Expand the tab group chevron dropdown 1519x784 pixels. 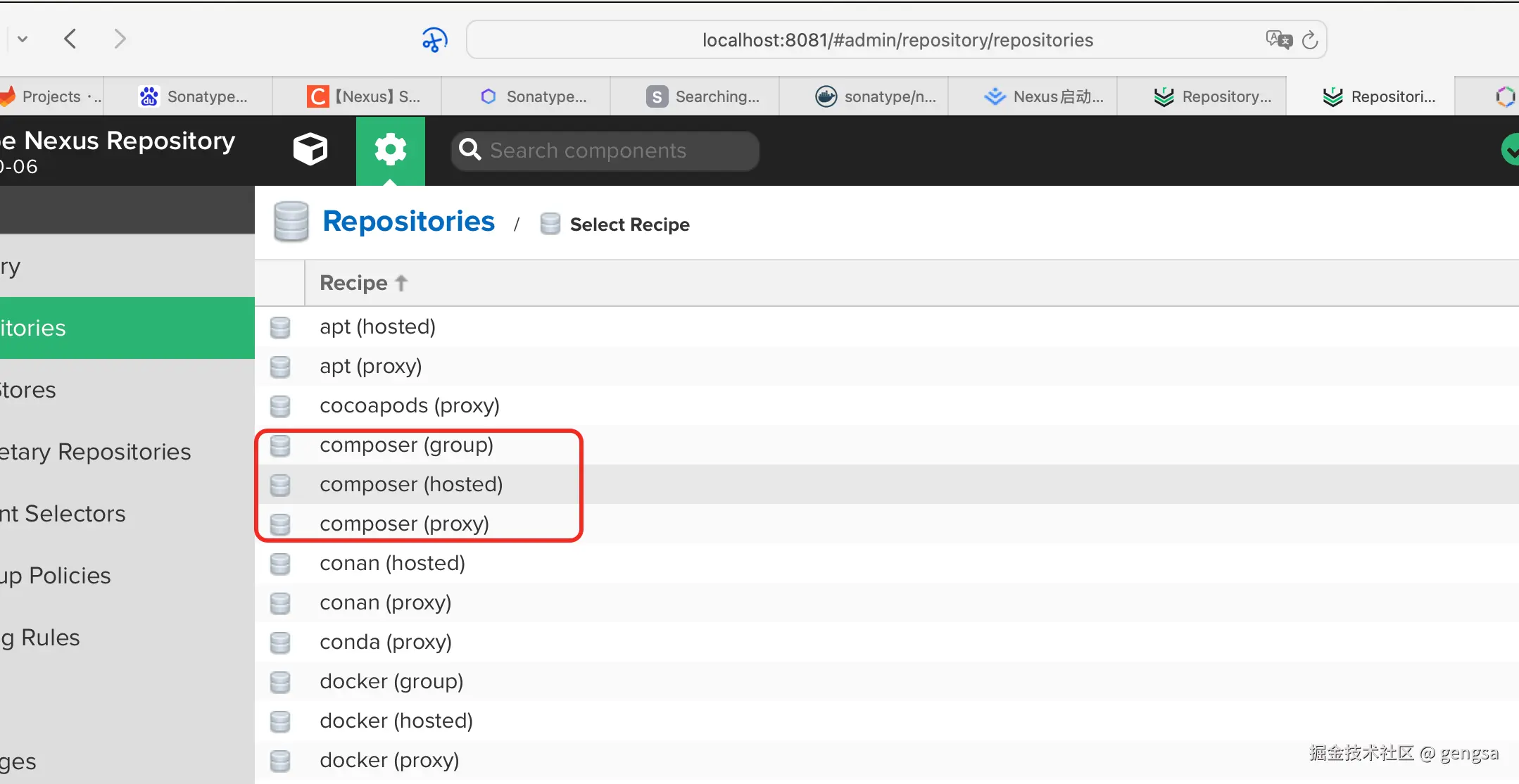coord(23,39)
